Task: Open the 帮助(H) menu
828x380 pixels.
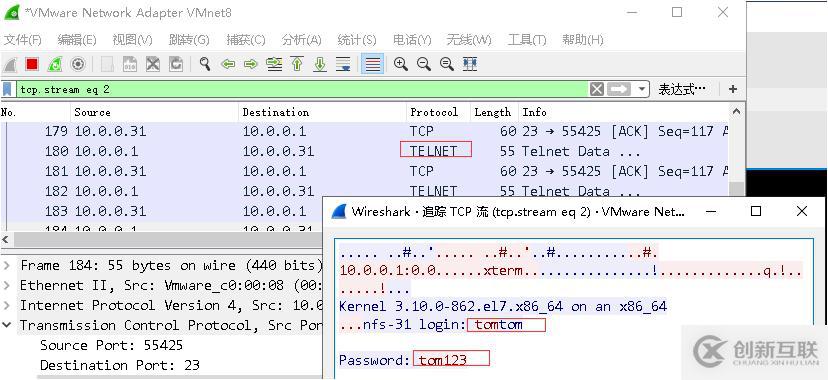Action: (x=583, y=40)
